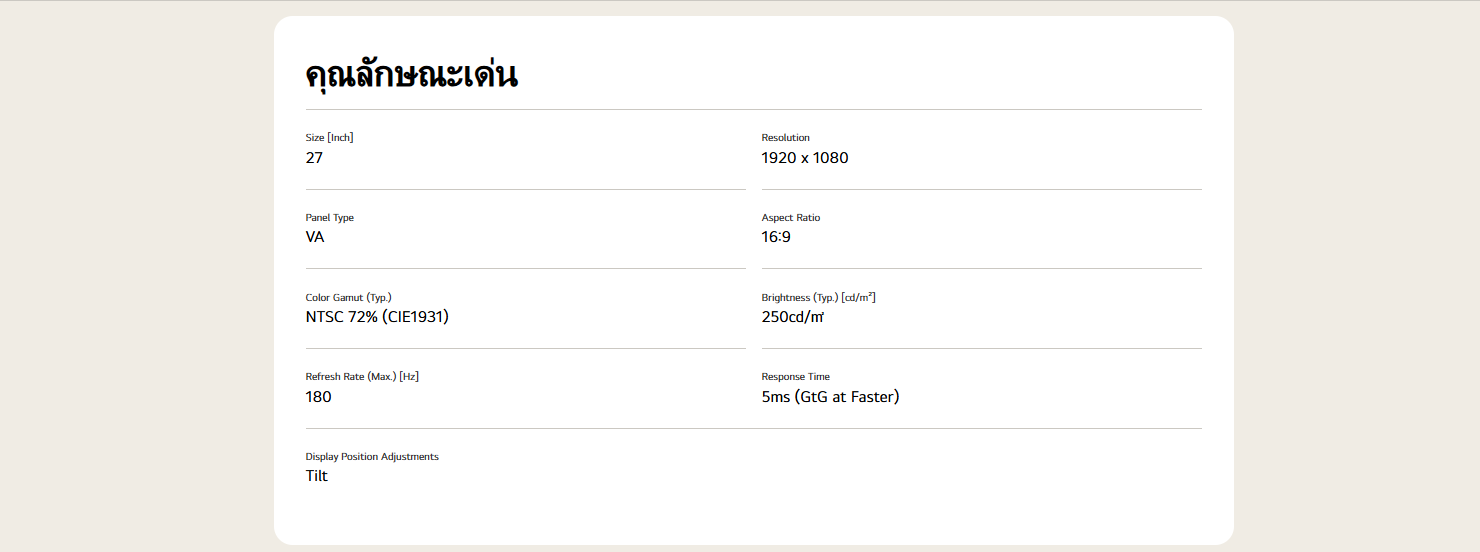1480x552 pixels.
Task: Select the Aspect Ratio label
Action: [x=790, y=218]
